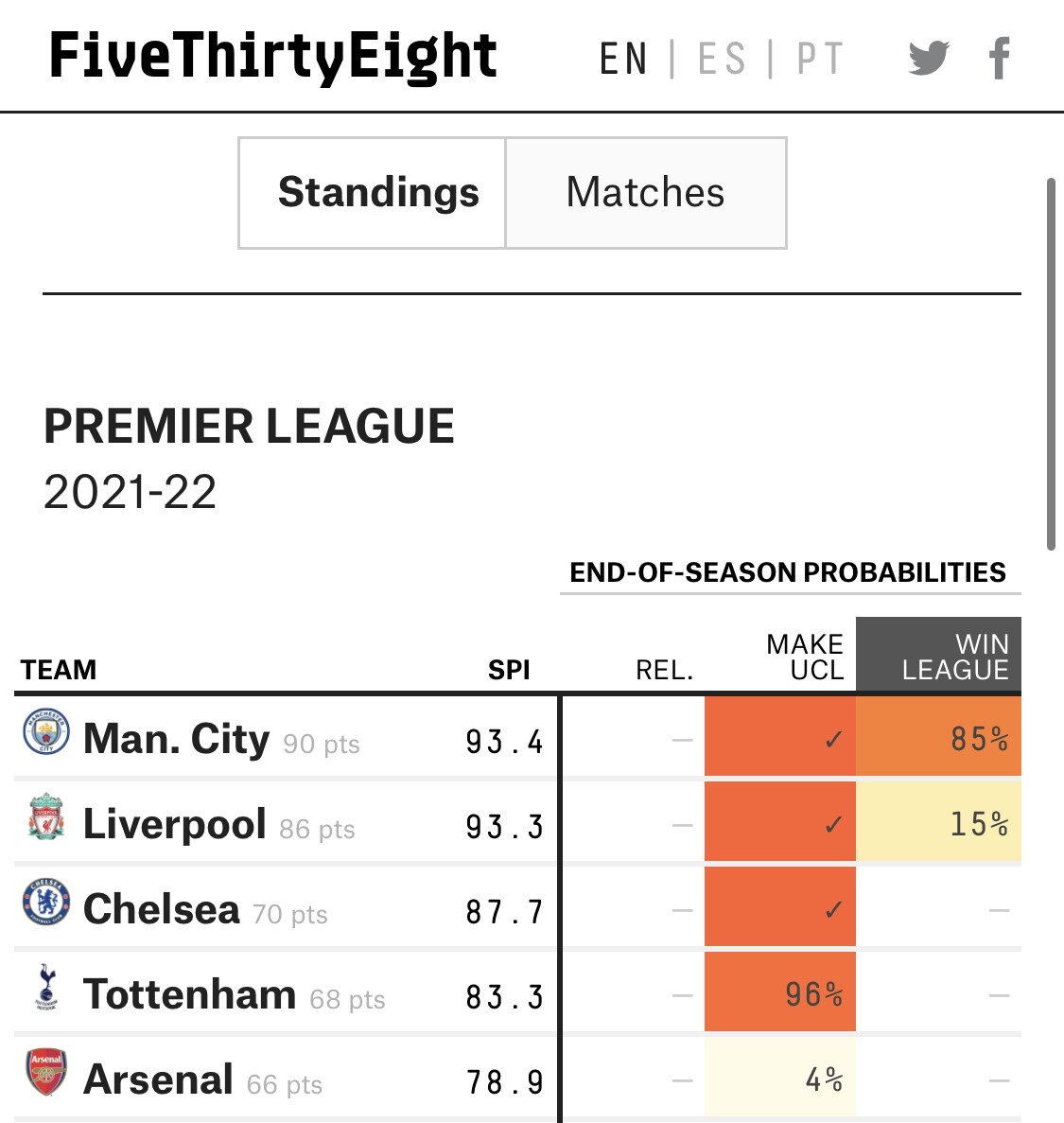Click the Chelsea club crest
Viewport: 1064px width, 1123px height.
46,903
